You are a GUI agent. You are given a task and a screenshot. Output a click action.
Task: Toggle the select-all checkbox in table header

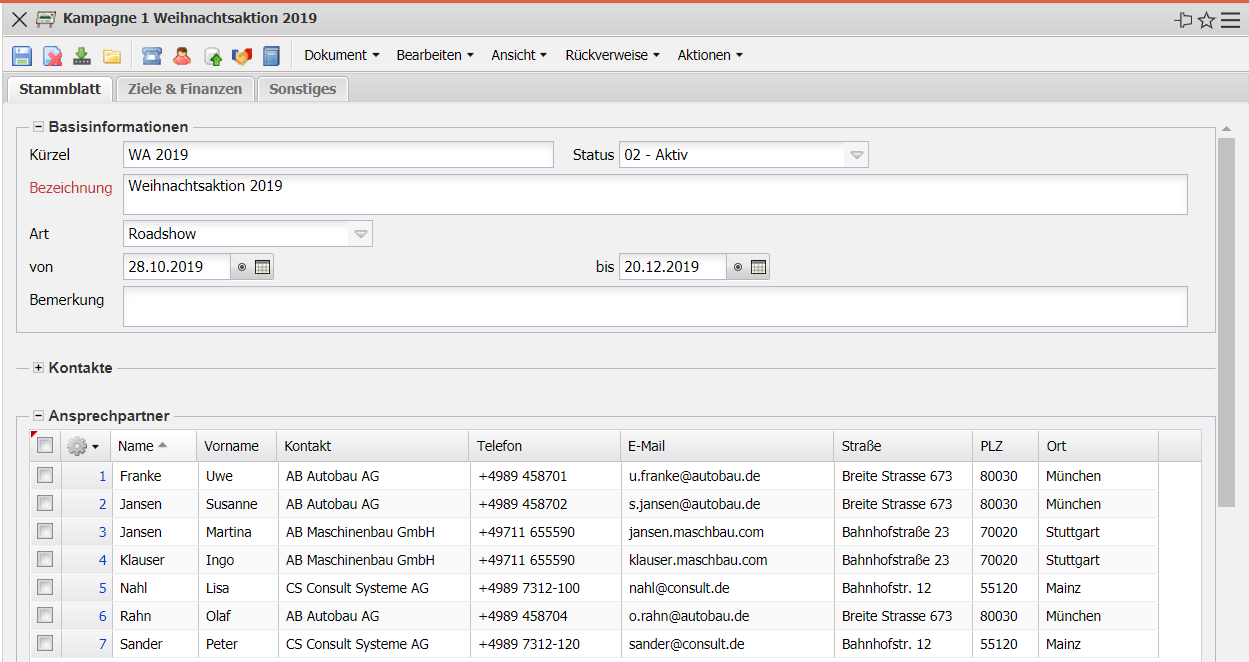45,446
